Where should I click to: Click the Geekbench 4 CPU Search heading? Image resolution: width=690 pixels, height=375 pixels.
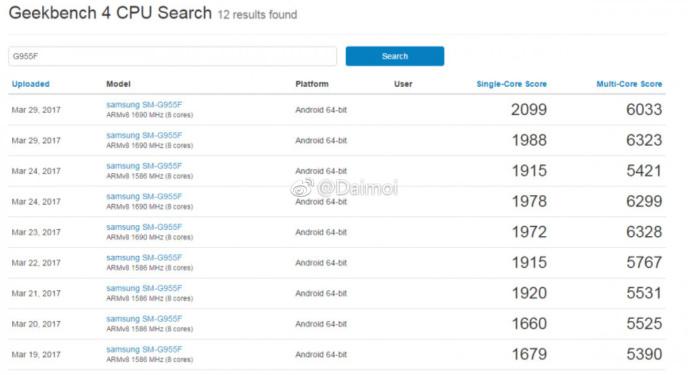(x=110, y=13)
